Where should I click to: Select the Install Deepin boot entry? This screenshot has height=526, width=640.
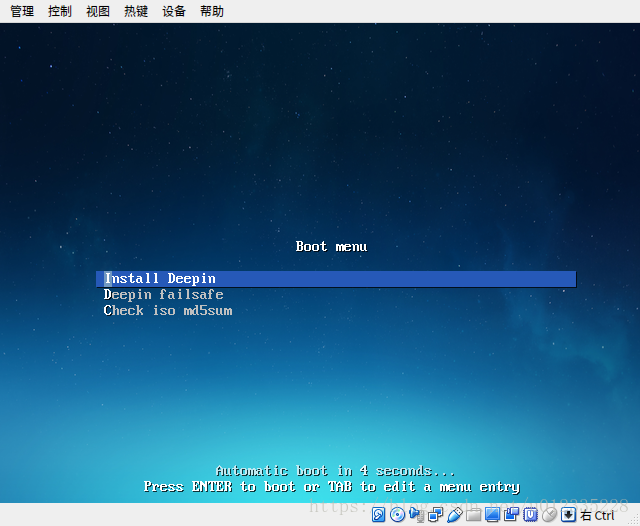336,279
